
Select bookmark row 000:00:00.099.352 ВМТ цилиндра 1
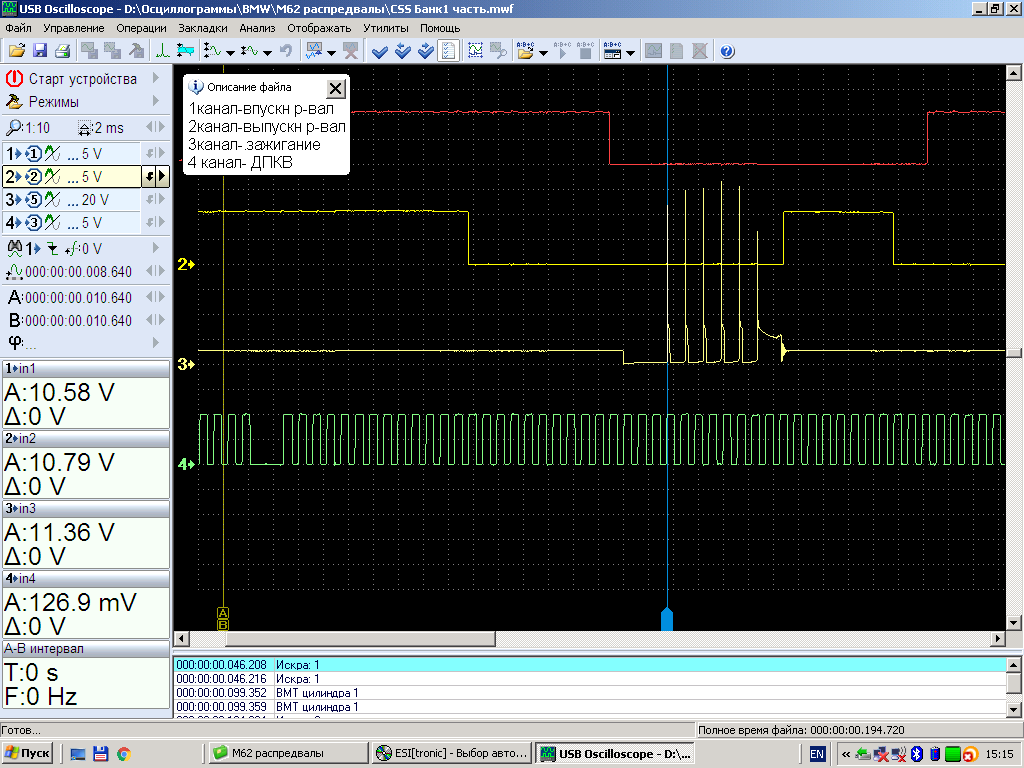[x=590, y=692]
